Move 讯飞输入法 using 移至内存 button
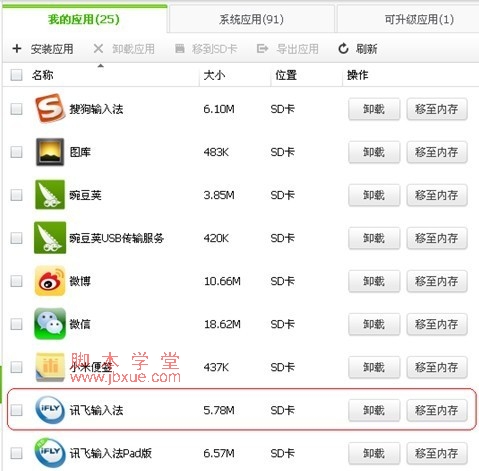This screenshot has width=479, height=471. click(437, 410)
